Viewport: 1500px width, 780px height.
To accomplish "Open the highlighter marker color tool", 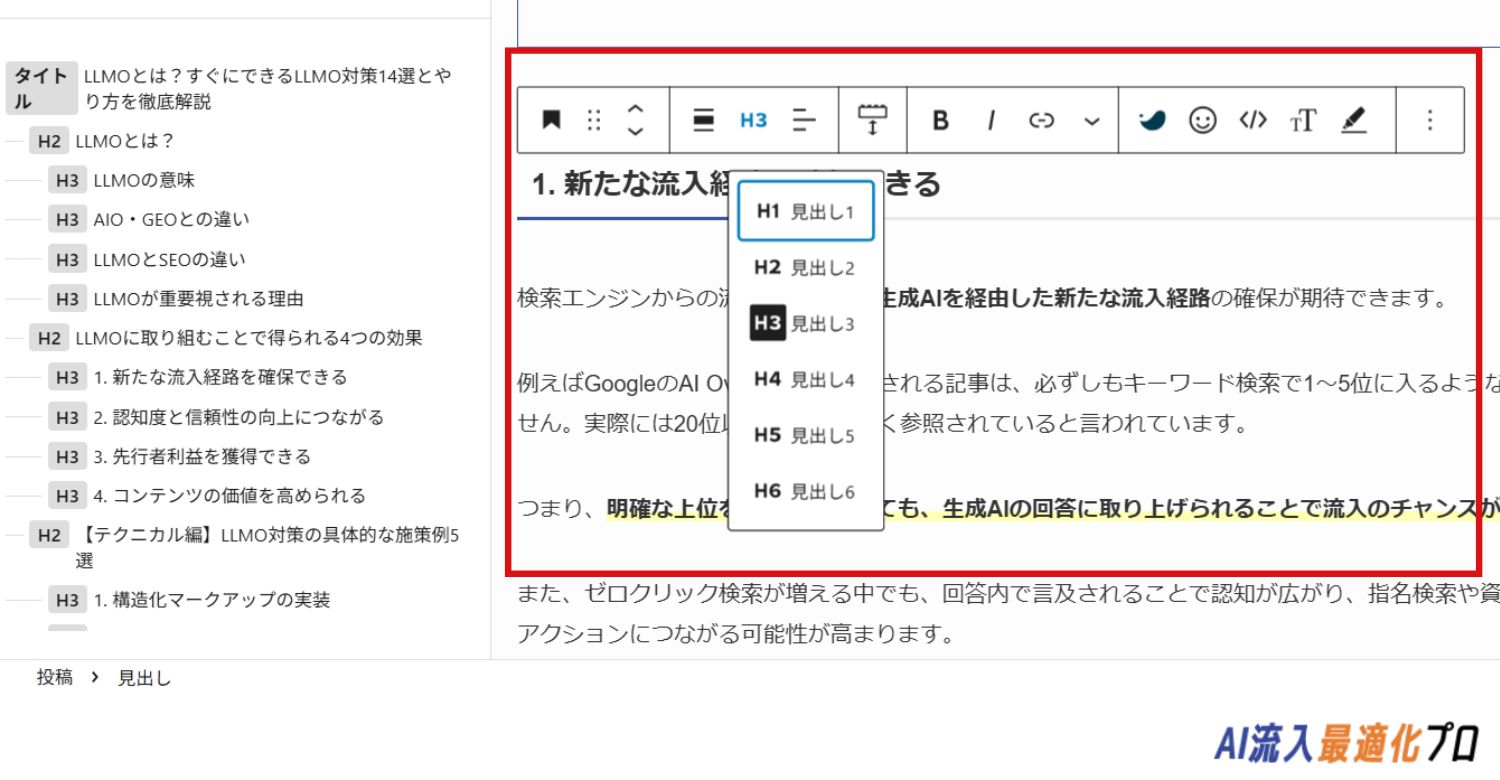I will (1353, 120).
